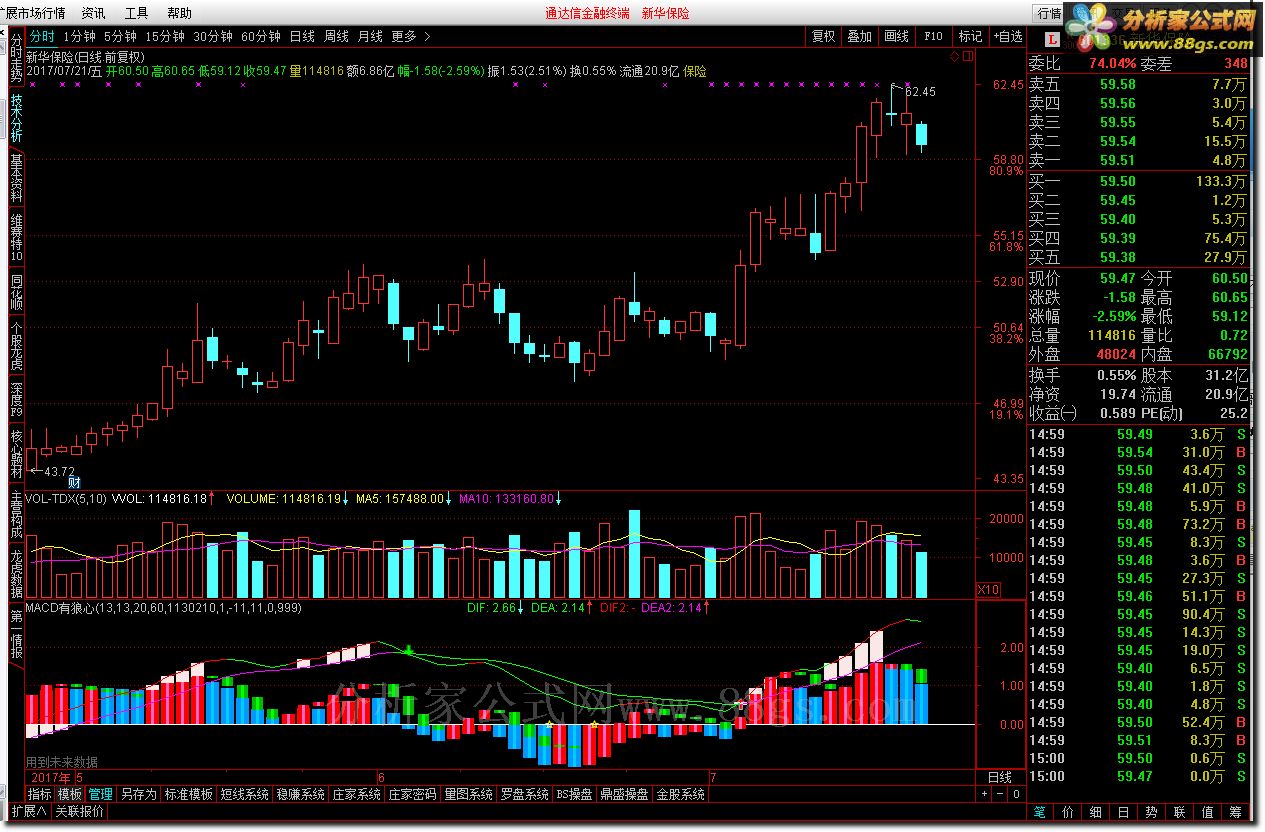Select the 15分钟 chart period

coord(165,36)
